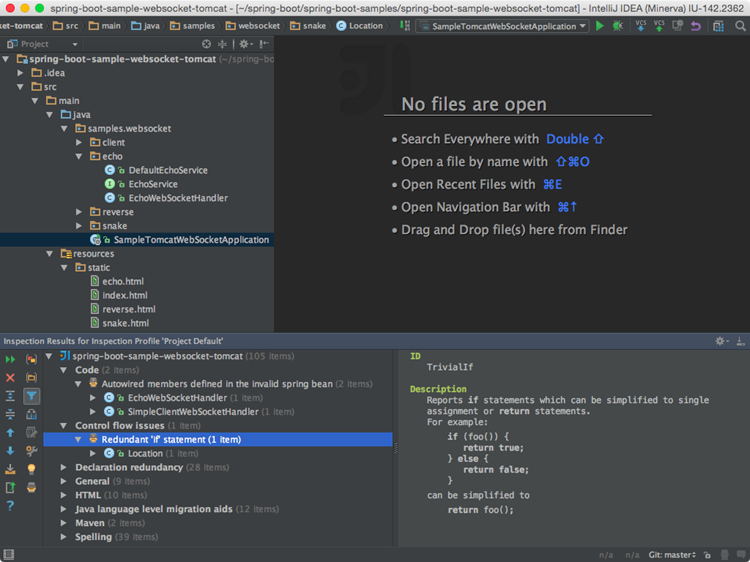Click the samples breadcrumb in the navigation bar
The height and width of the screenshot is (562, 750).
coord(192,26)
